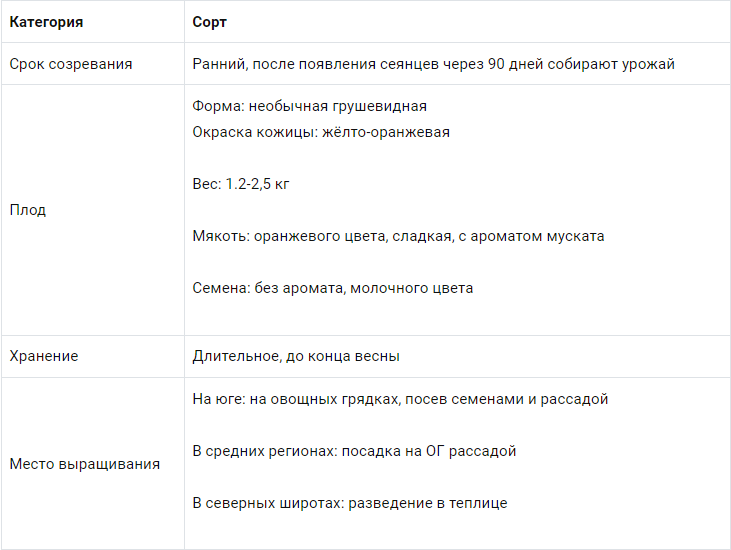The height and width of the screenshot is (550, 731).
Task: Click the 'Семена: без аромата' line
Action: click(333, 288)
